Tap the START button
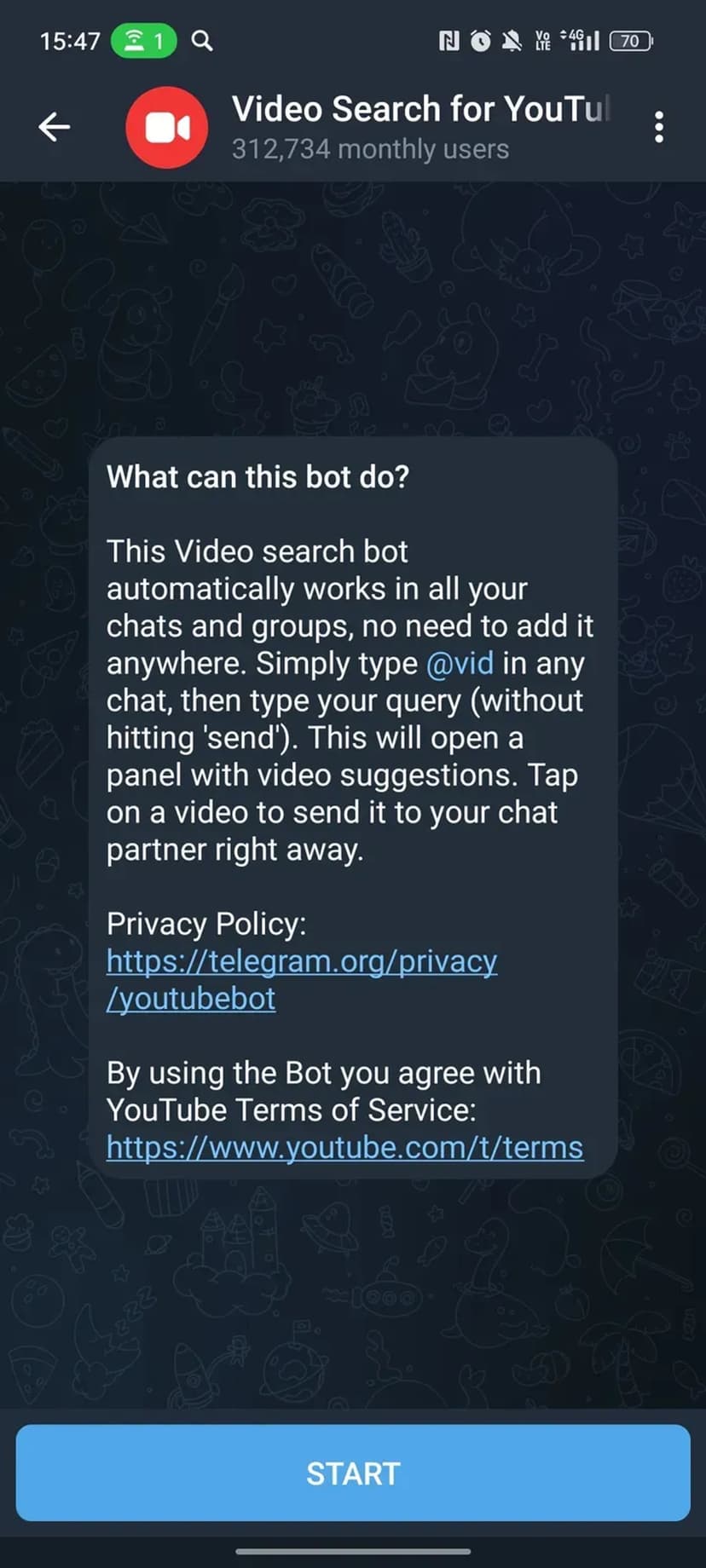 353,1473
